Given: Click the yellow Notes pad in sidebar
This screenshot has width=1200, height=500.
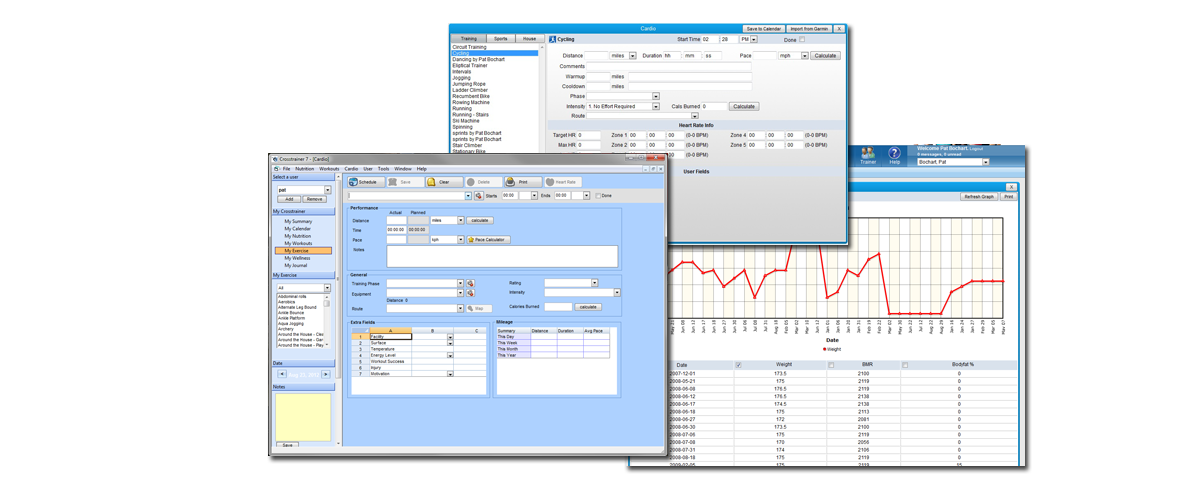Looking at the screenshot, I should [303, 417].
